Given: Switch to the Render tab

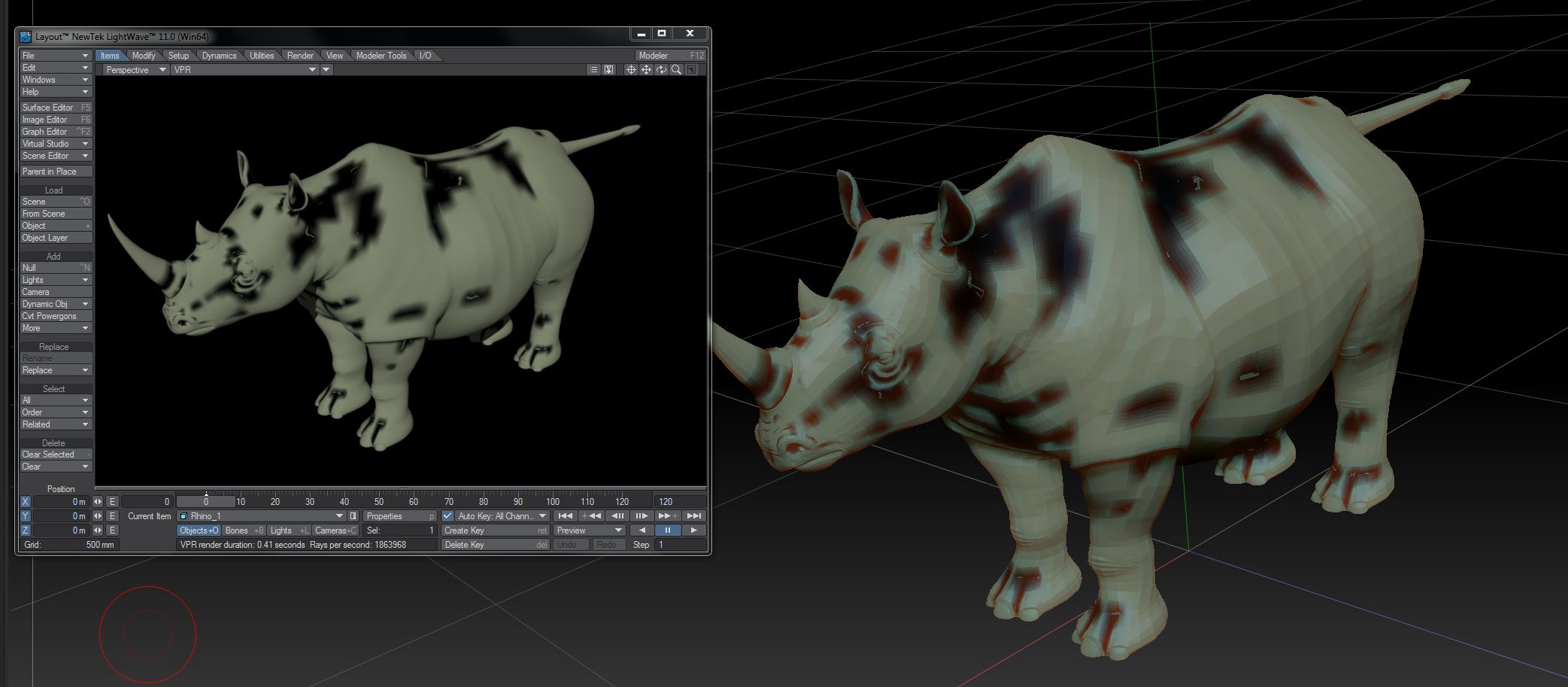Looking at the screenshot, I should point(300,56).
